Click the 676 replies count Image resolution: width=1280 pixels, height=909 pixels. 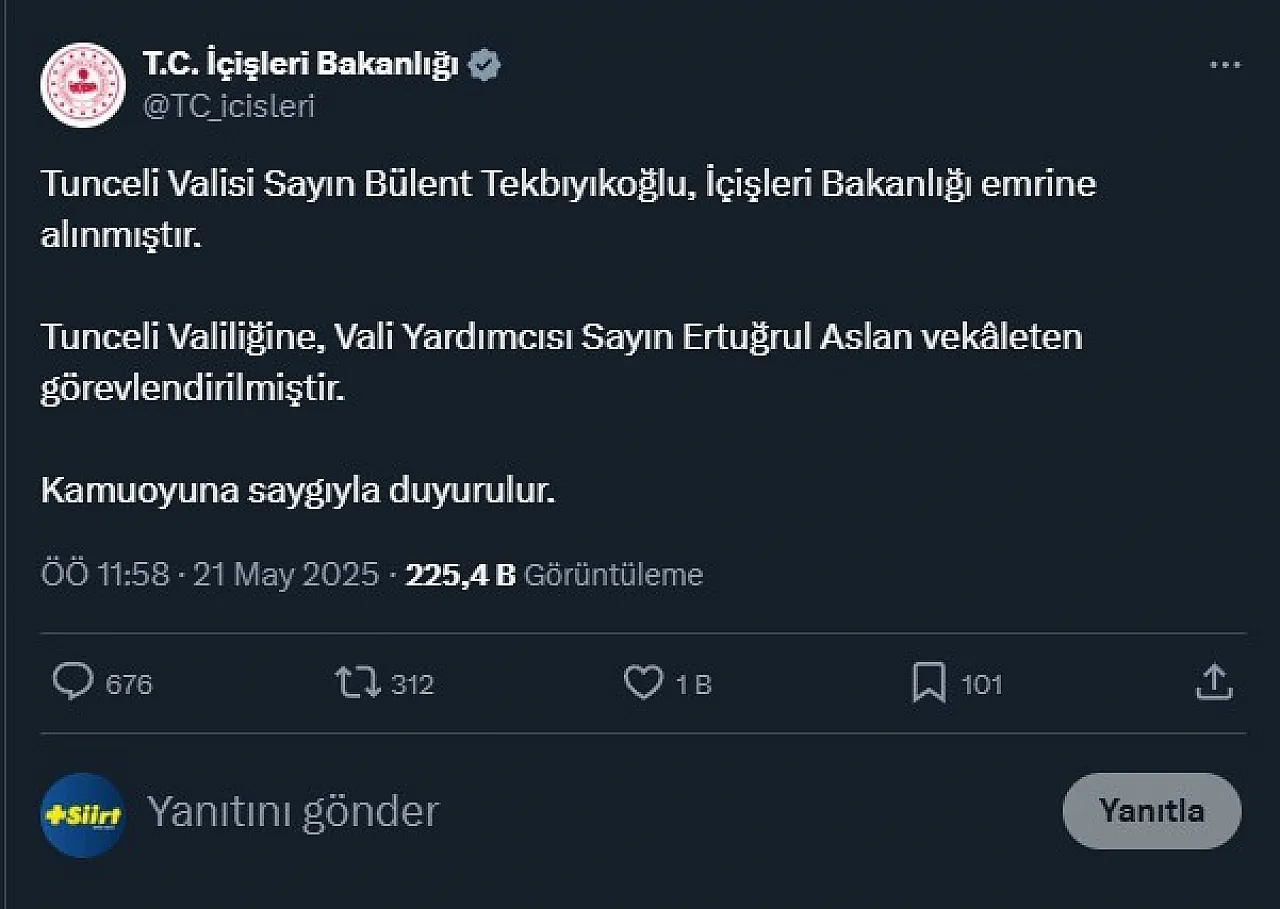[x=129, y=684]
